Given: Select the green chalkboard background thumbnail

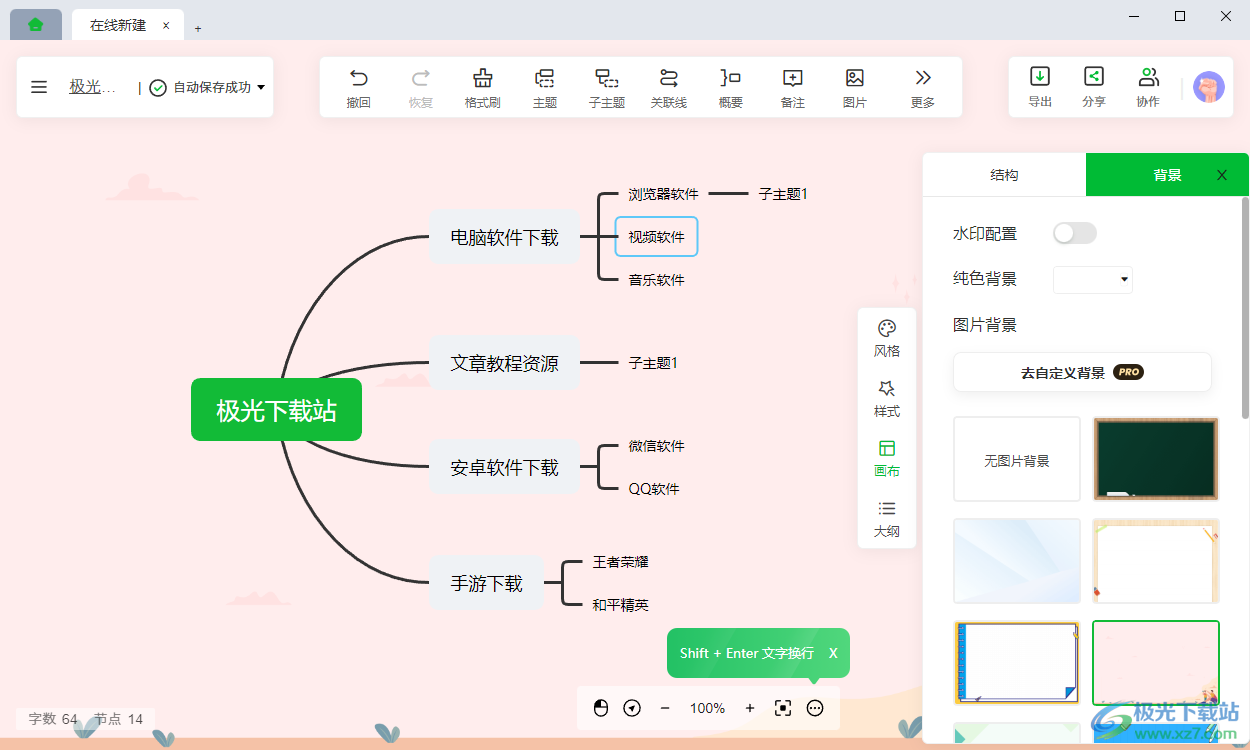Looking at the screenshot, I should coord(1156,459).
